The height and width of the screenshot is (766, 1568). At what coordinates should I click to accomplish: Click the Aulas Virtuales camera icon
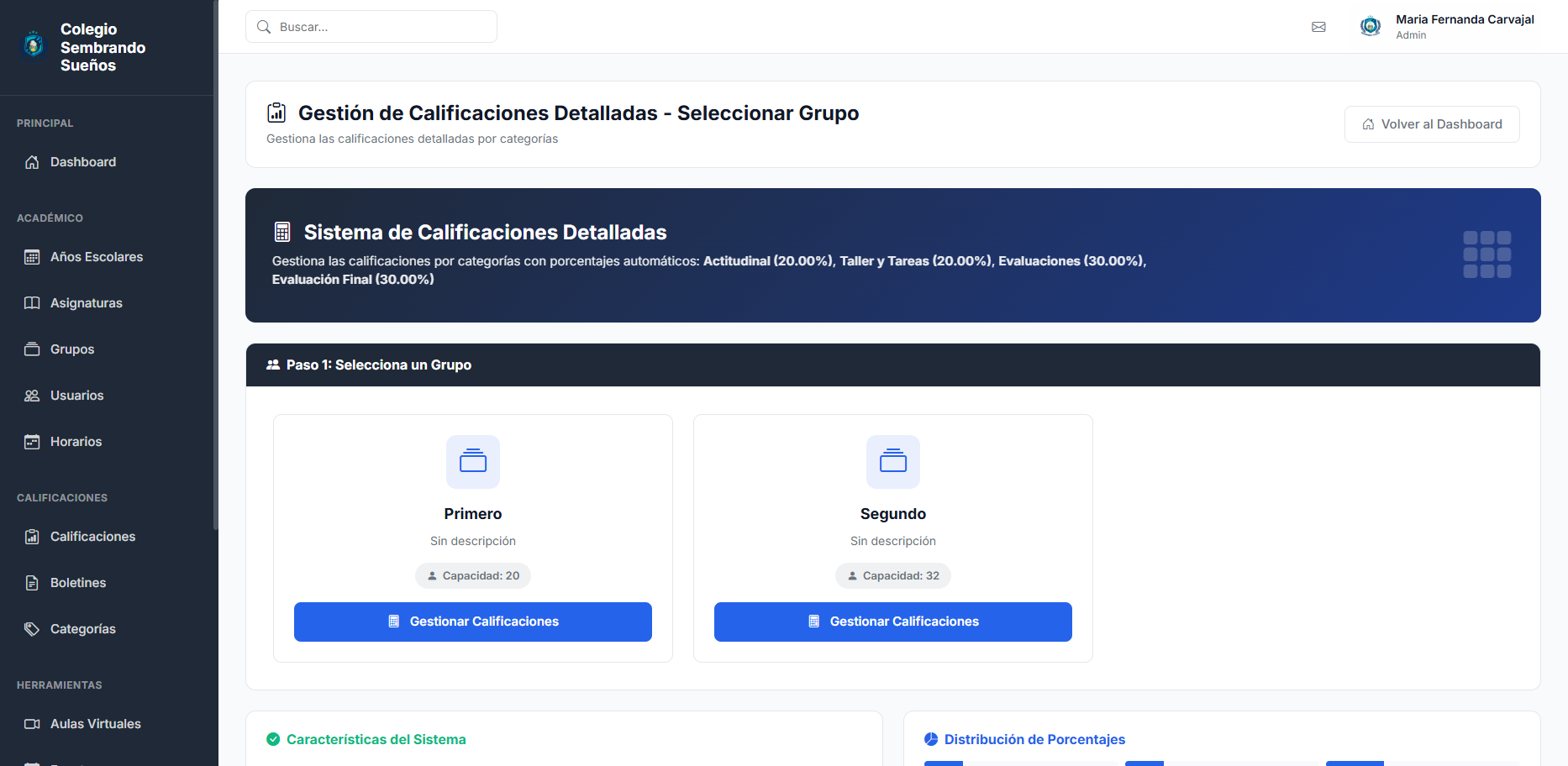[32, 724]
